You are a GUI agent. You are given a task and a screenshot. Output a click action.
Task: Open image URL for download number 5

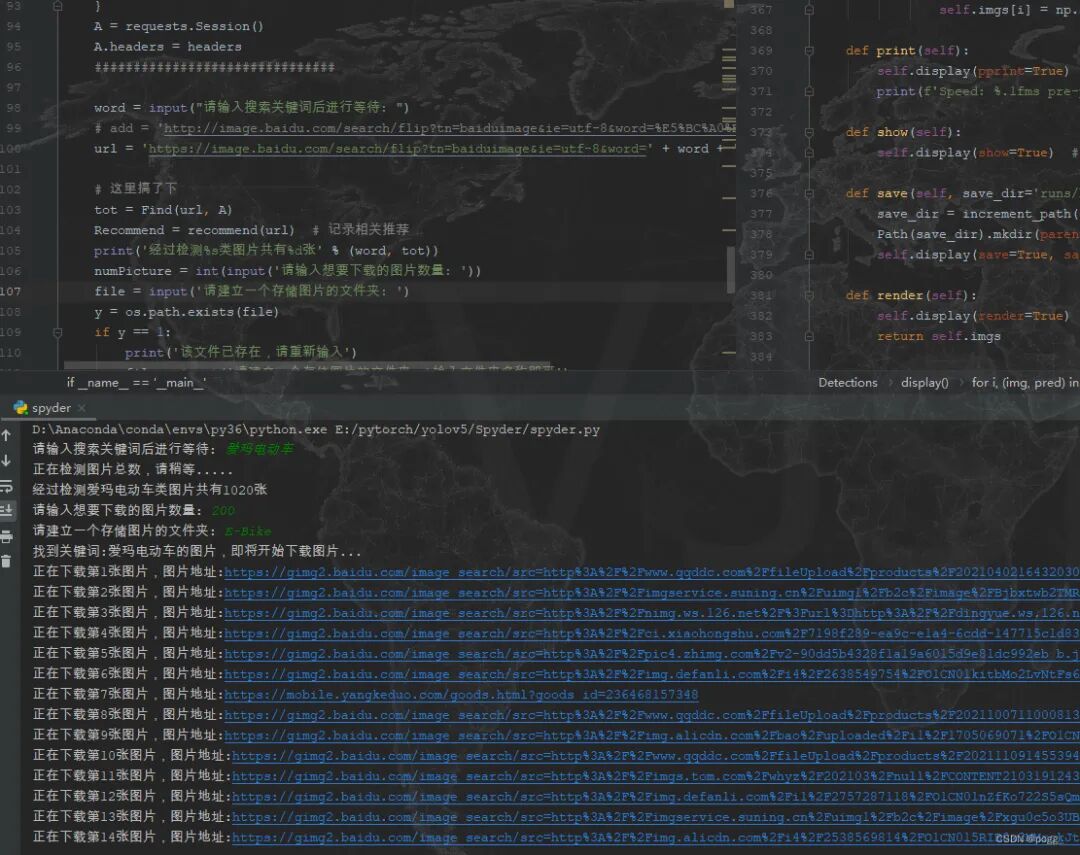pyautogui.click(x=652, y=653)
